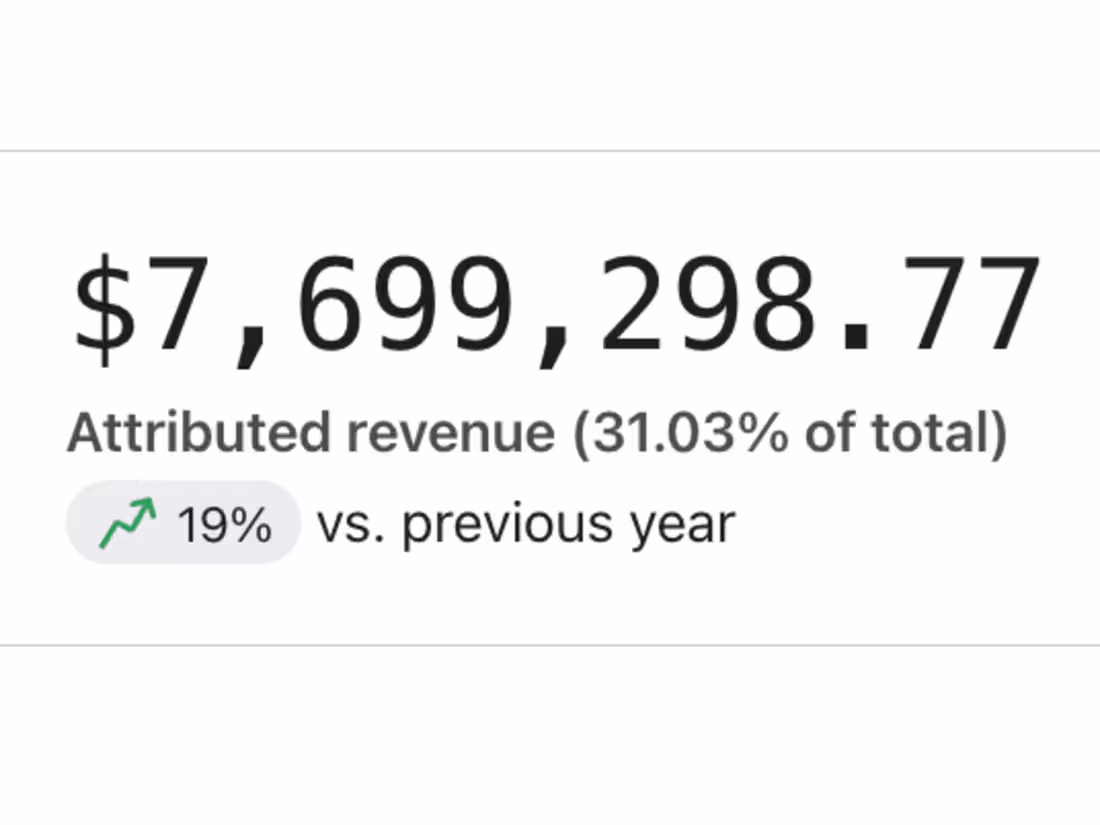Select the $7,699,298.77 revenue figure
The height and width of the screenshot is (825, 1100).
557,306
